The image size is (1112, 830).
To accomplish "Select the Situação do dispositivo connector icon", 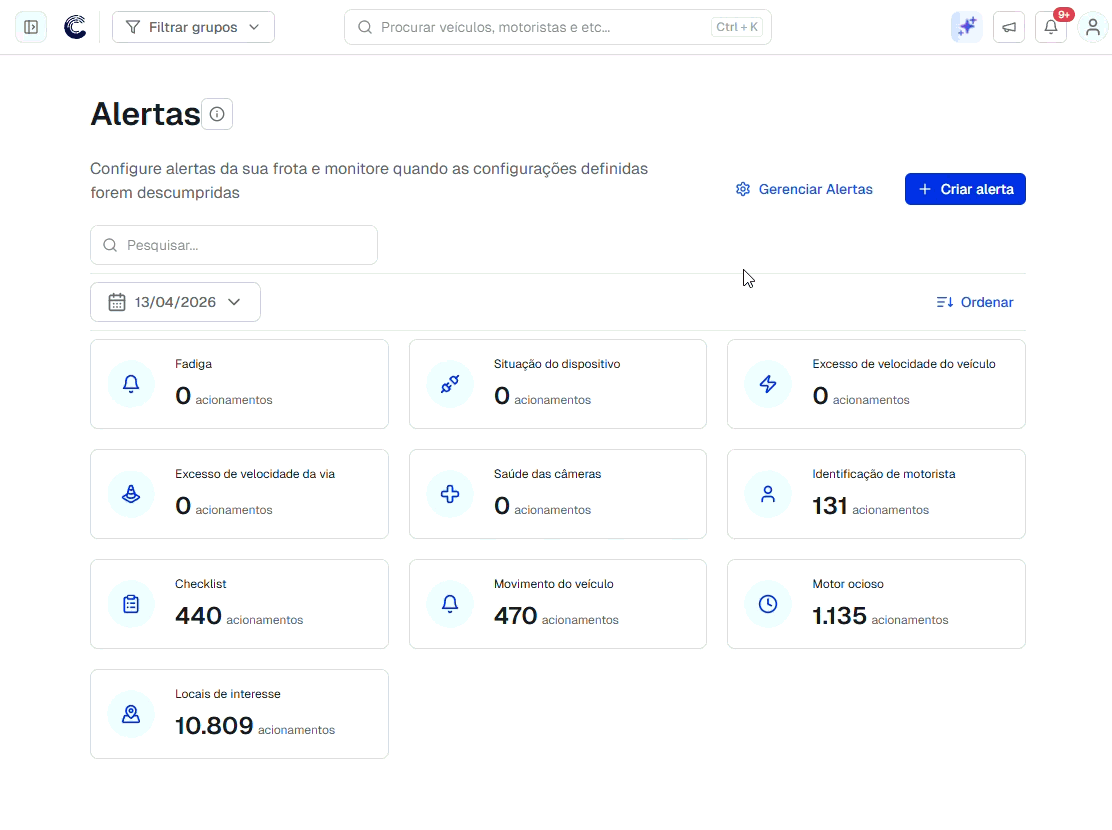I will (450, 383).
